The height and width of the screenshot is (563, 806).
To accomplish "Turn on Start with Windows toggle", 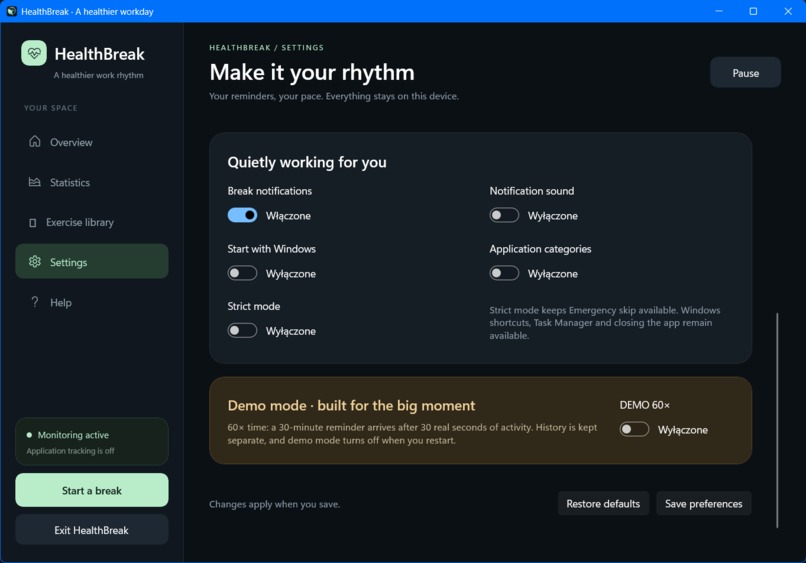I will 242,273.
